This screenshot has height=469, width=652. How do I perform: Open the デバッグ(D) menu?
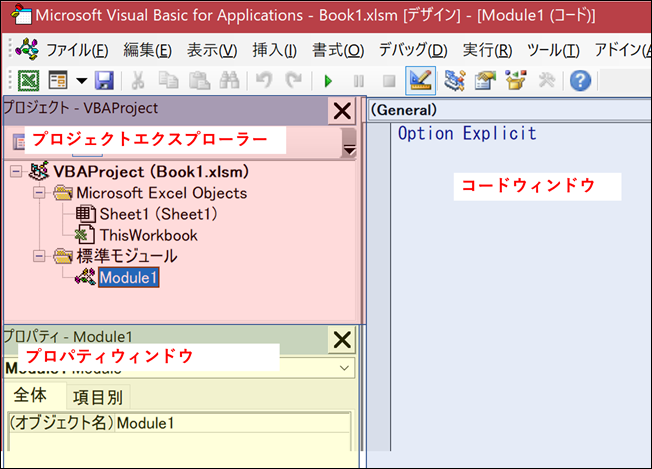413,50
